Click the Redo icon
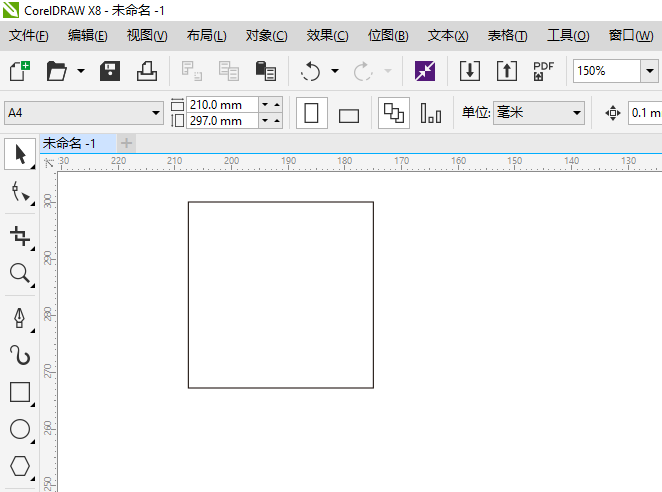This screenshot has width=662, height=492. click(x=363, y=71)
